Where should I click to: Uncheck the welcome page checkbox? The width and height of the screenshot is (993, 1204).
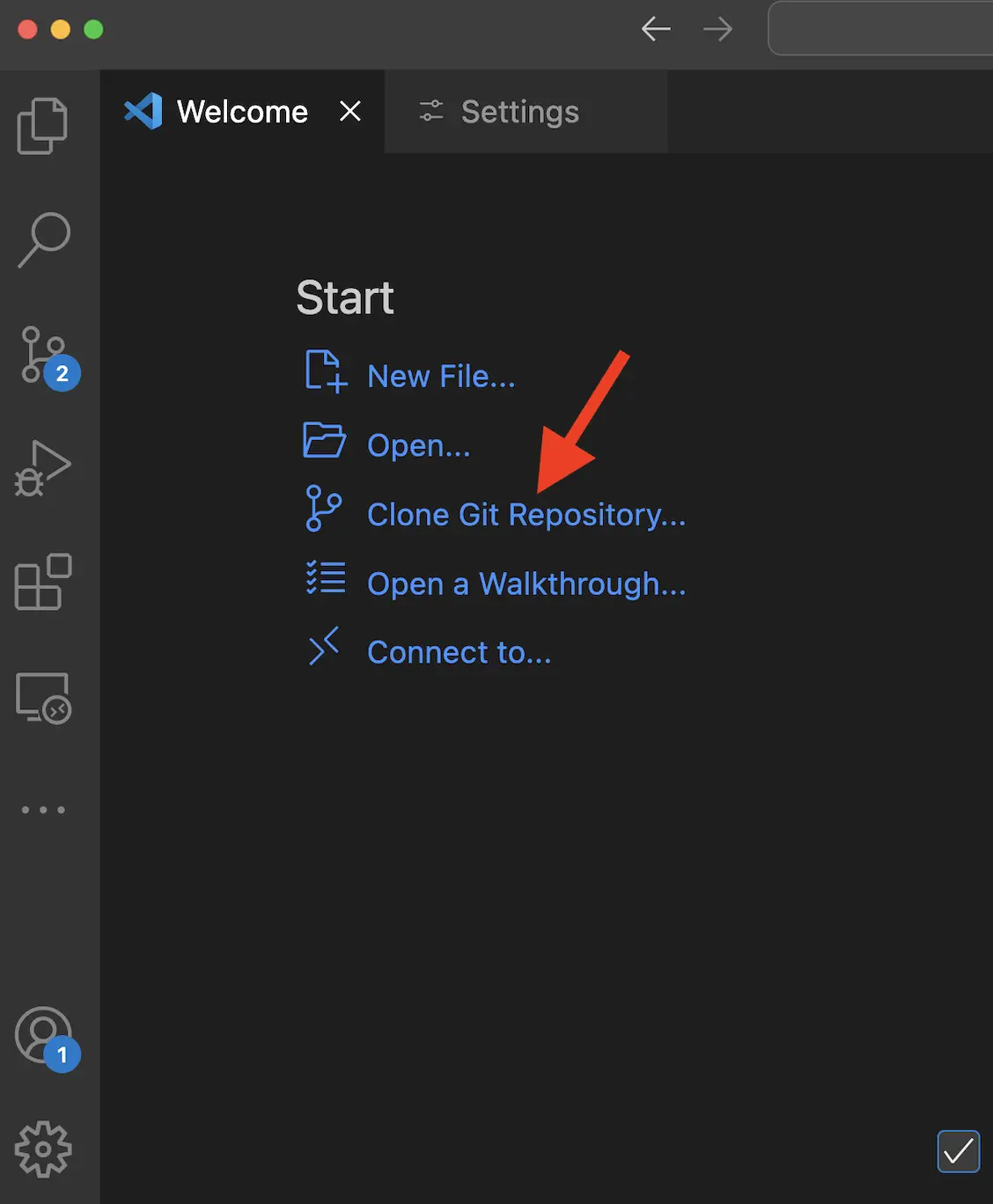tap(958, 1151)
